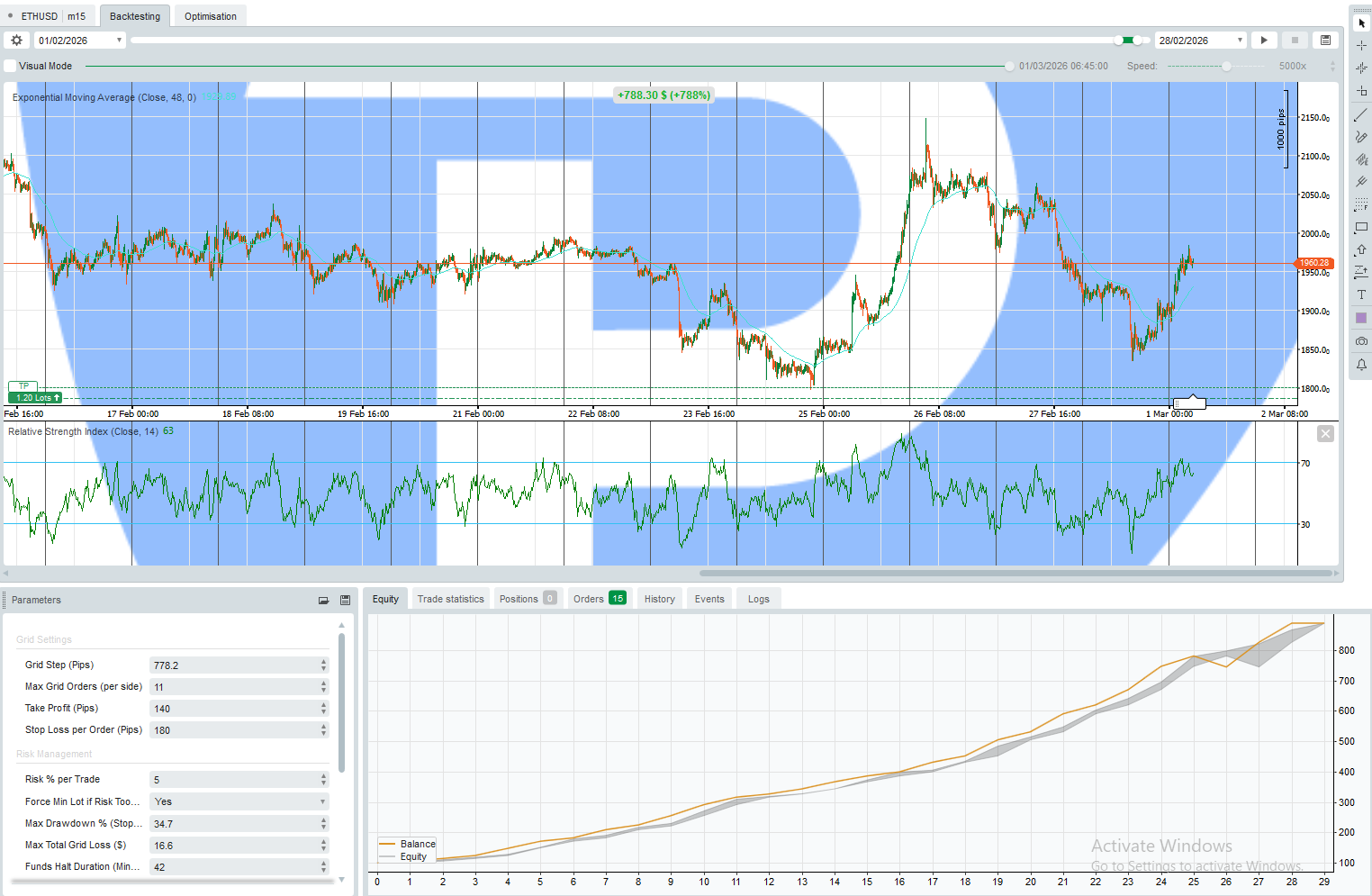
Task: Open the price alert bell icon
Action: click(x=1361, y=365)
